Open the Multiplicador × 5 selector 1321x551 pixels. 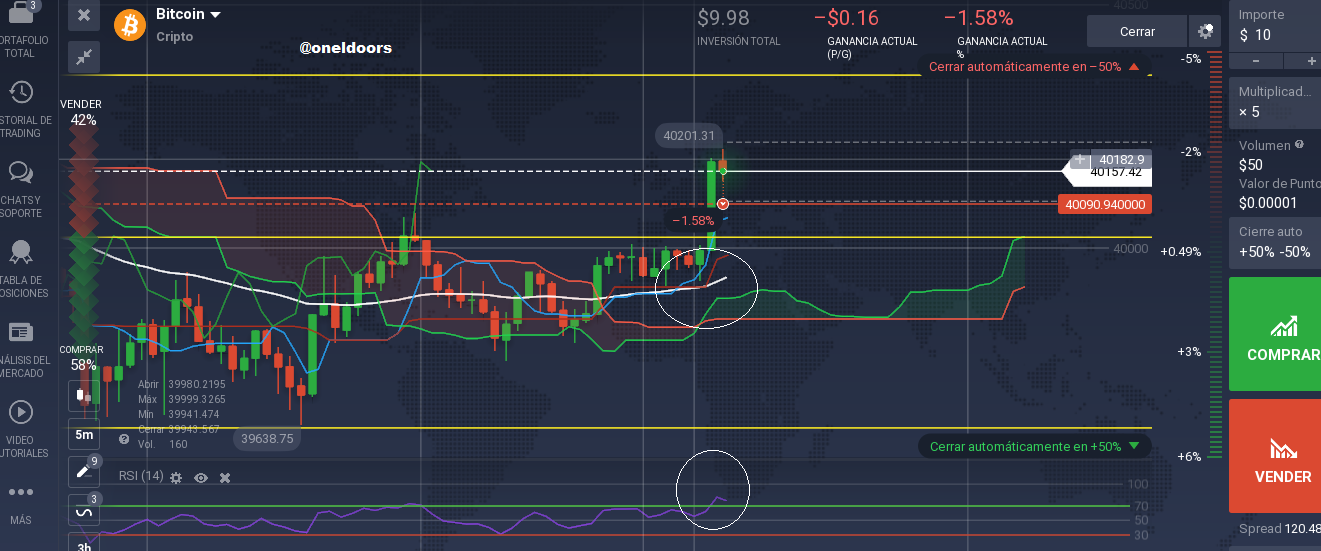click(1276, 102)
